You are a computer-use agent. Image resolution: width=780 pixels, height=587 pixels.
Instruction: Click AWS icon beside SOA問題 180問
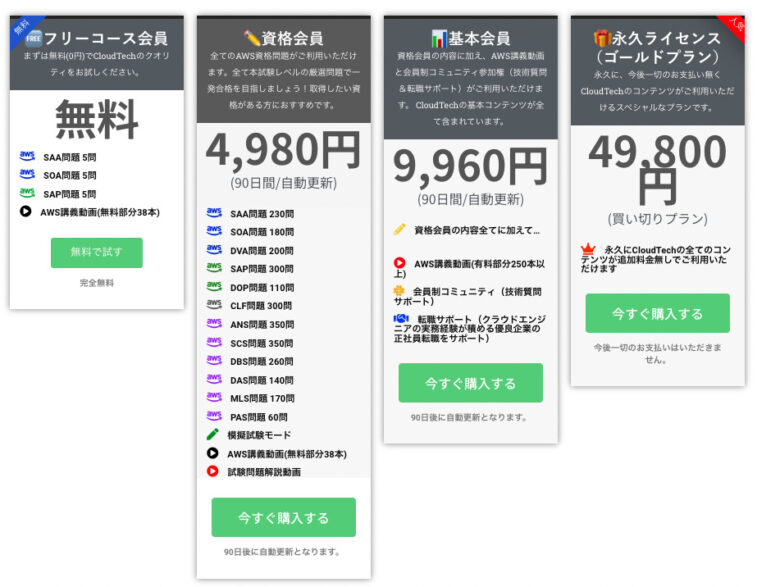(x=214, y=231)
